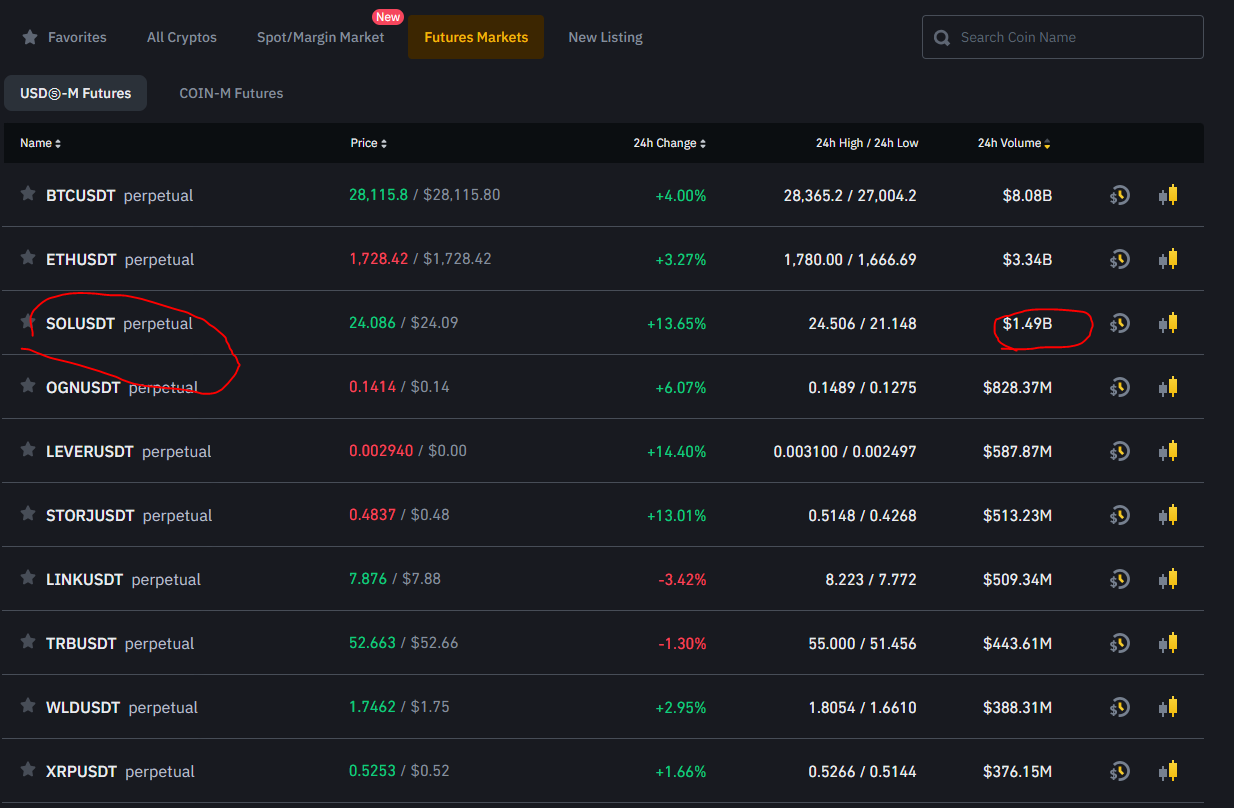
Task: Open the BTCUSDT perpetual contract
Action: pyautogui.click(x=120, y=195)
